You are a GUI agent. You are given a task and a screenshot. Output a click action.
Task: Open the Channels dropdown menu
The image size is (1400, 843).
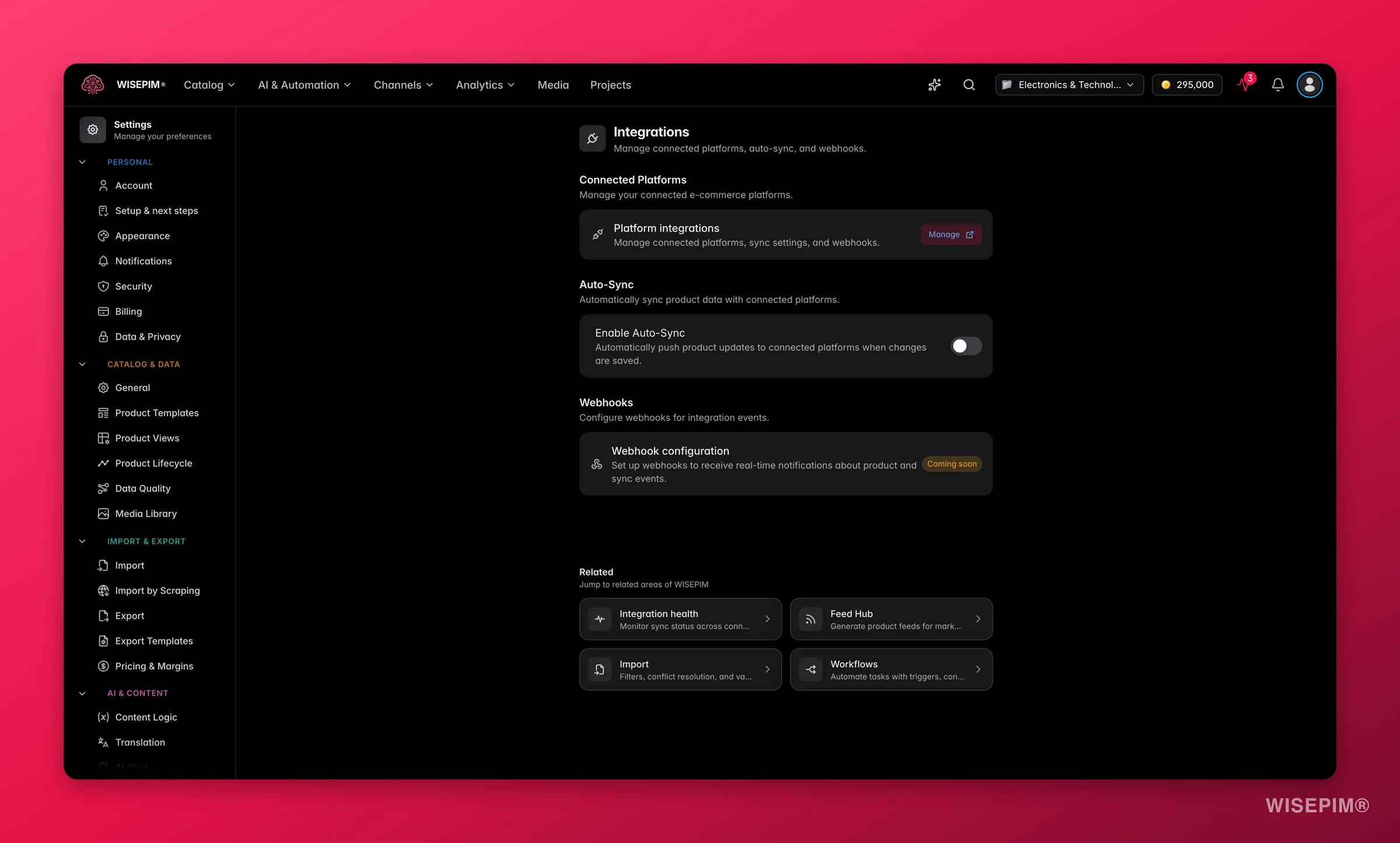[403, 85]
